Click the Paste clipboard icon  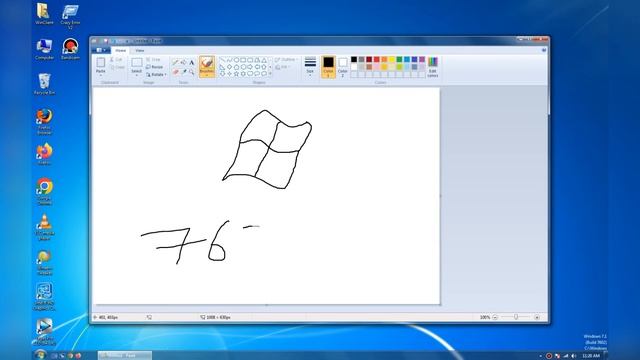[100, 63]
